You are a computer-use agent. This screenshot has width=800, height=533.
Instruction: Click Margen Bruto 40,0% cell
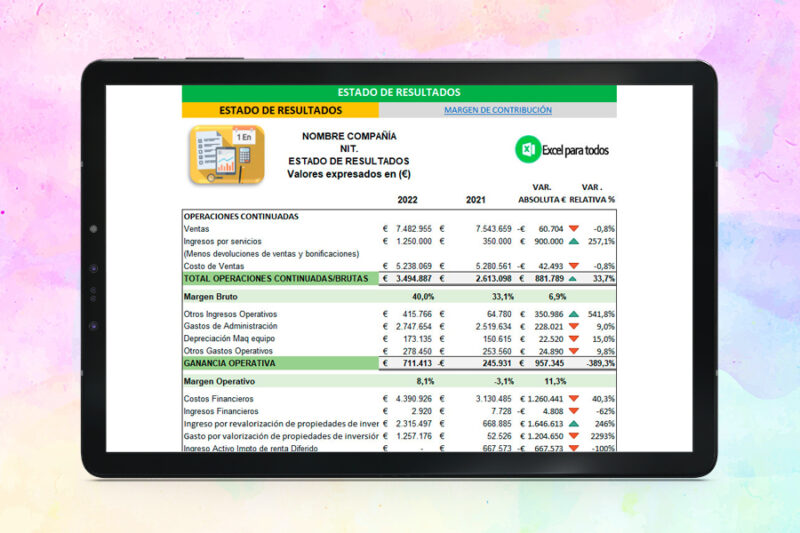click(423, 296)
